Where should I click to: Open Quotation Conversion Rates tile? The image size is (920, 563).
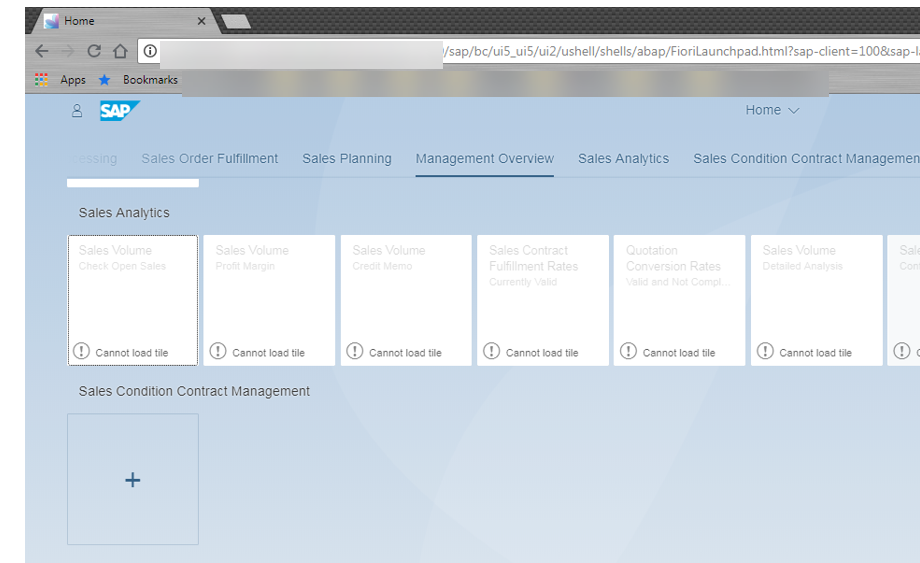point(679,300)
